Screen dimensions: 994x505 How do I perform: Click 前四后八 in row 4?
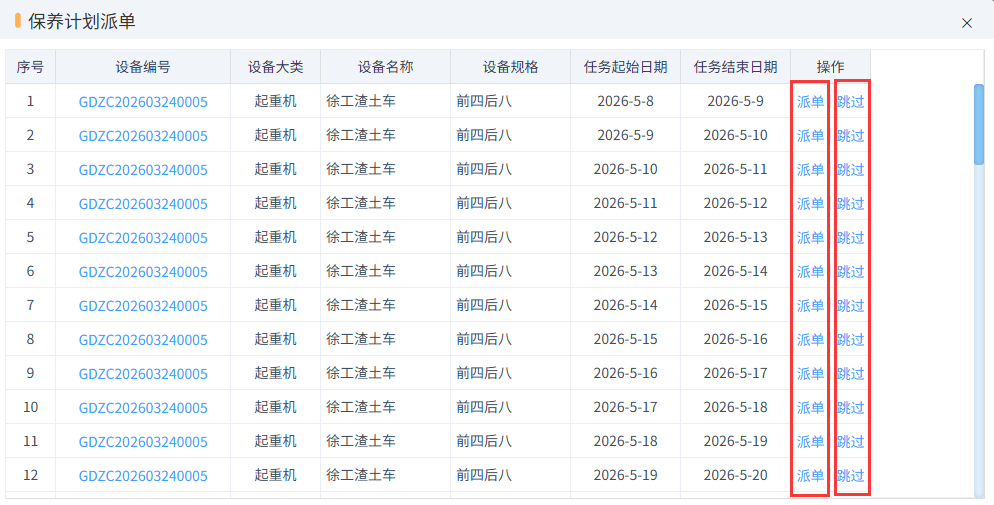click(x=484, y=203)
